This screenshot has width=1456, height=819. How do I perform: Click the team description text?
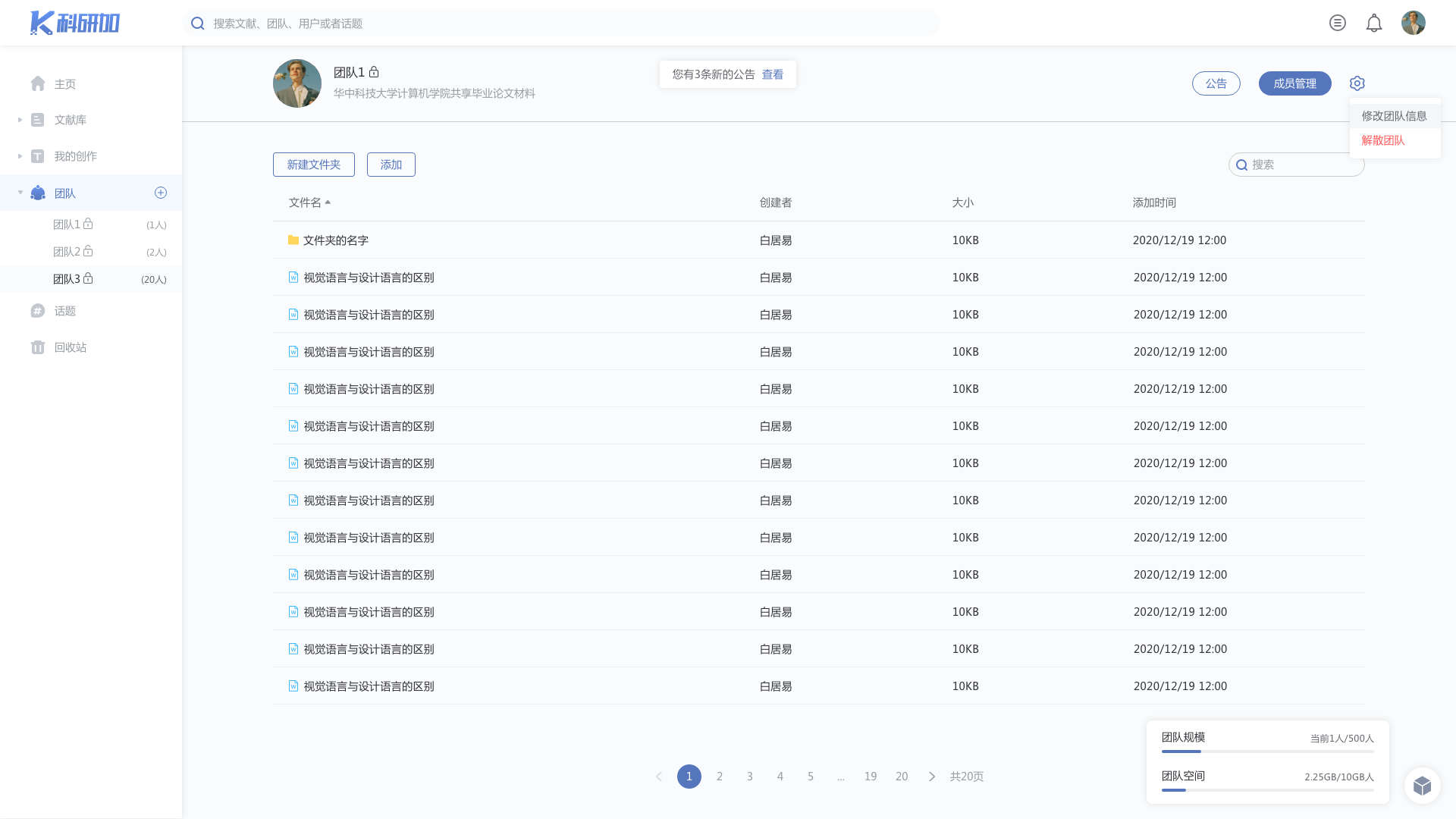tap(435, 93)
